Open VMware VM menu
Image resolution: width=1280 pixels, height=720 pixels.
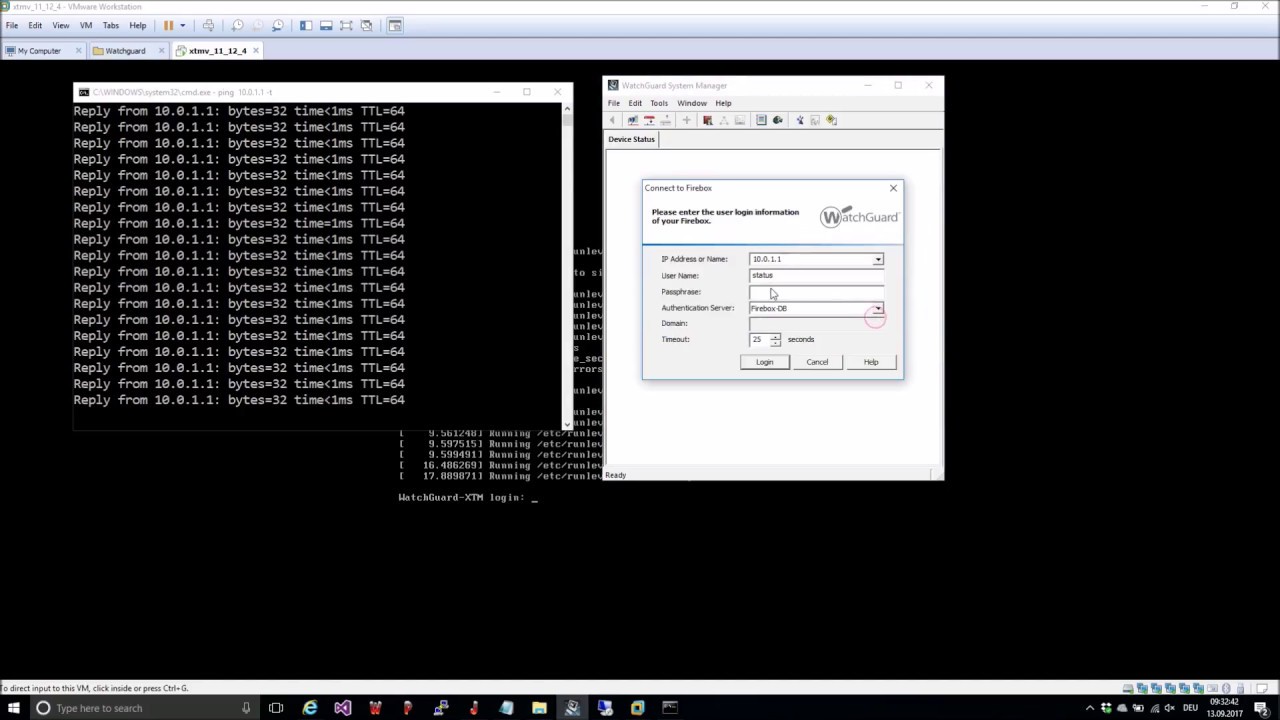(85, 25)
